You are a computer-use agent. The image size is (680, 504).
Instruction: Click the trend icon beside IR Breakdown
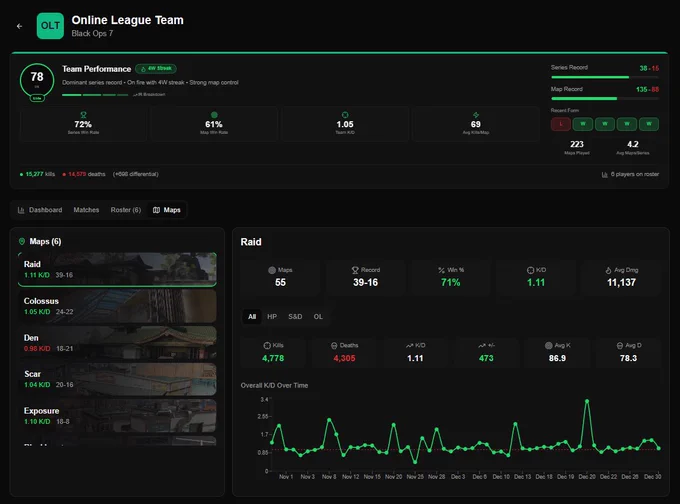(x=135, y=94)
